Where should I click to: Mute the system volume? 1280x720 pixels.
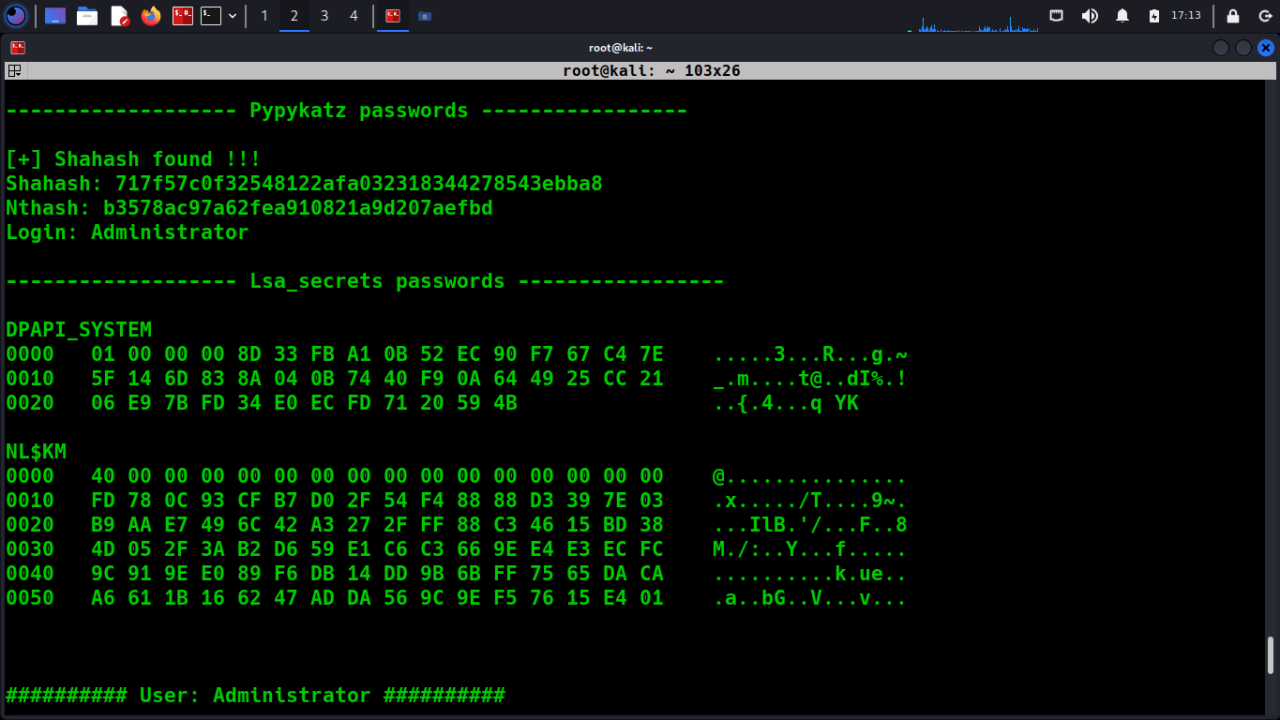[1090, 15]
